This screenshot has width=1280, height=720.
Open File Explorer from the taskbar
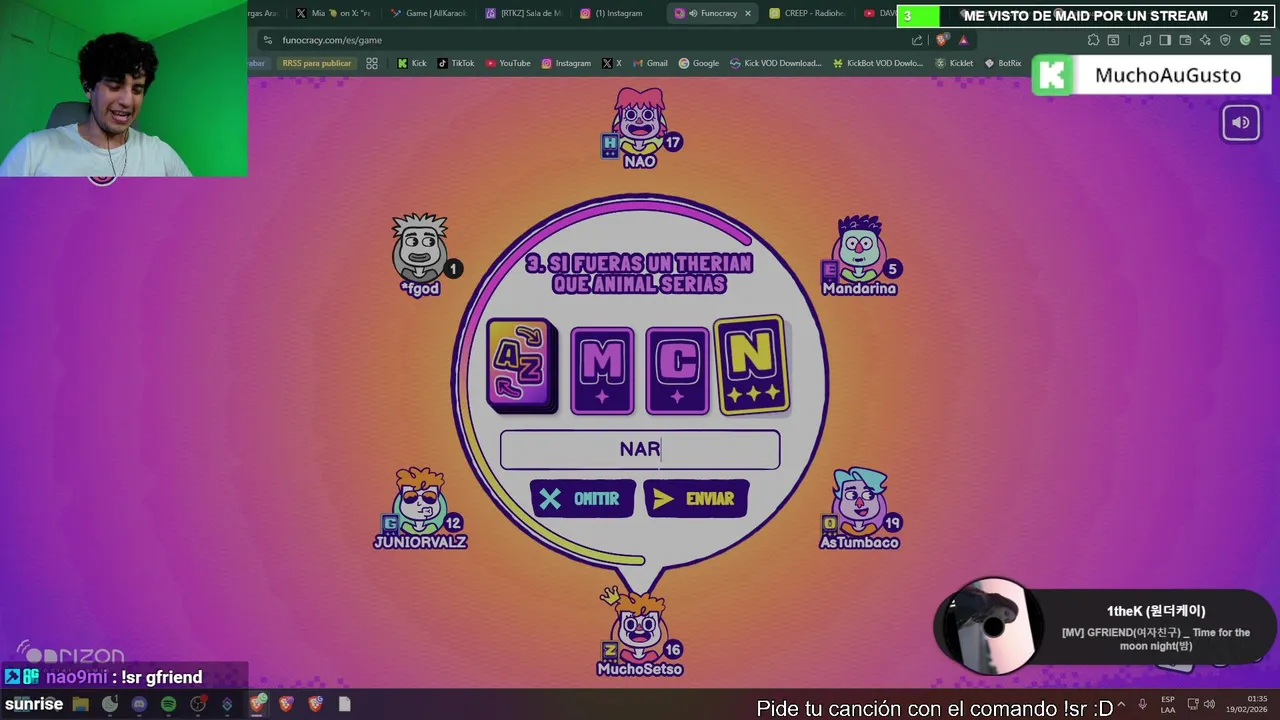click(80, 704)
